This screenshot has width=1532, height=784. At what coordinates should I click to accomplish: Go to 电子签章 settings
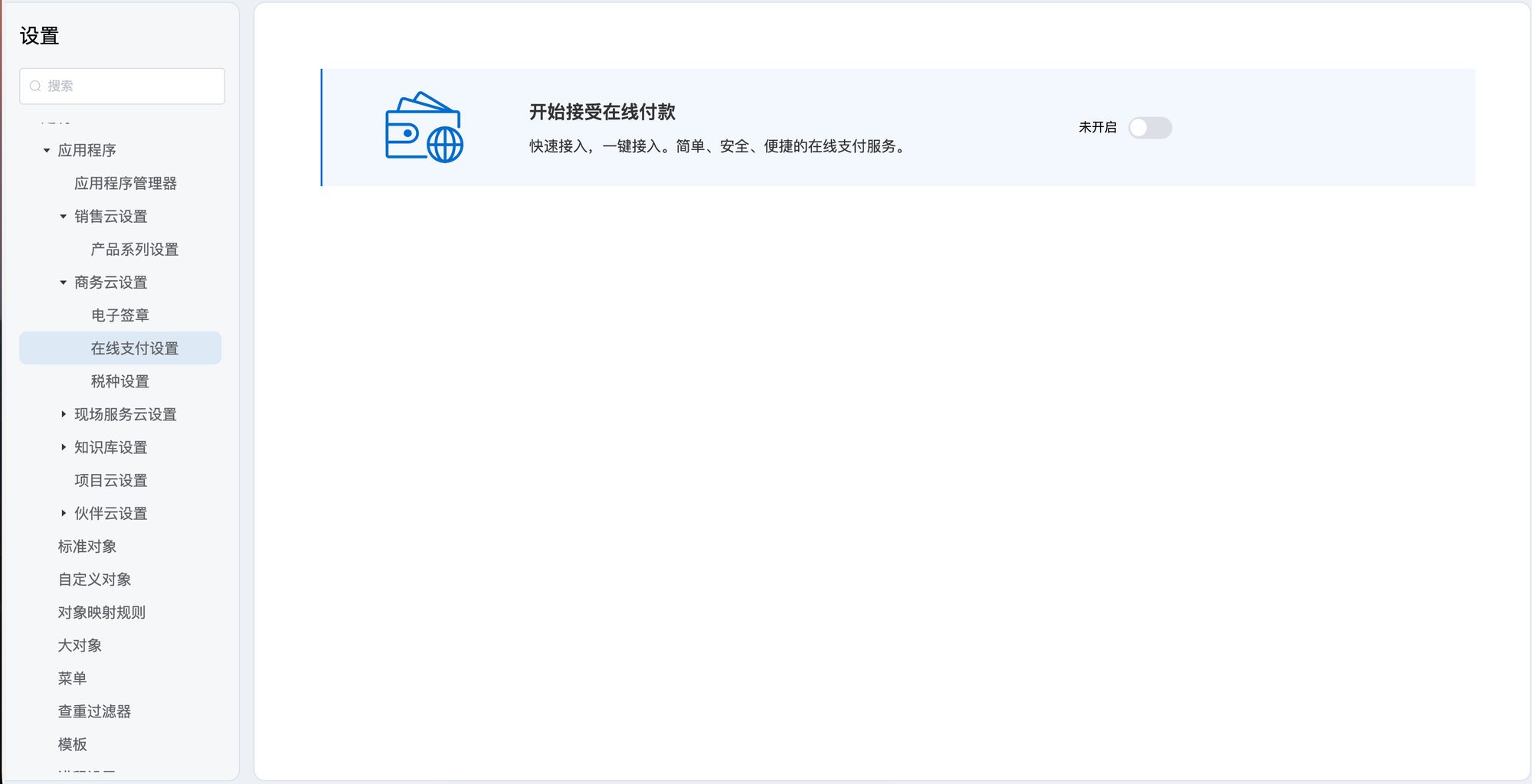point(119,315)
